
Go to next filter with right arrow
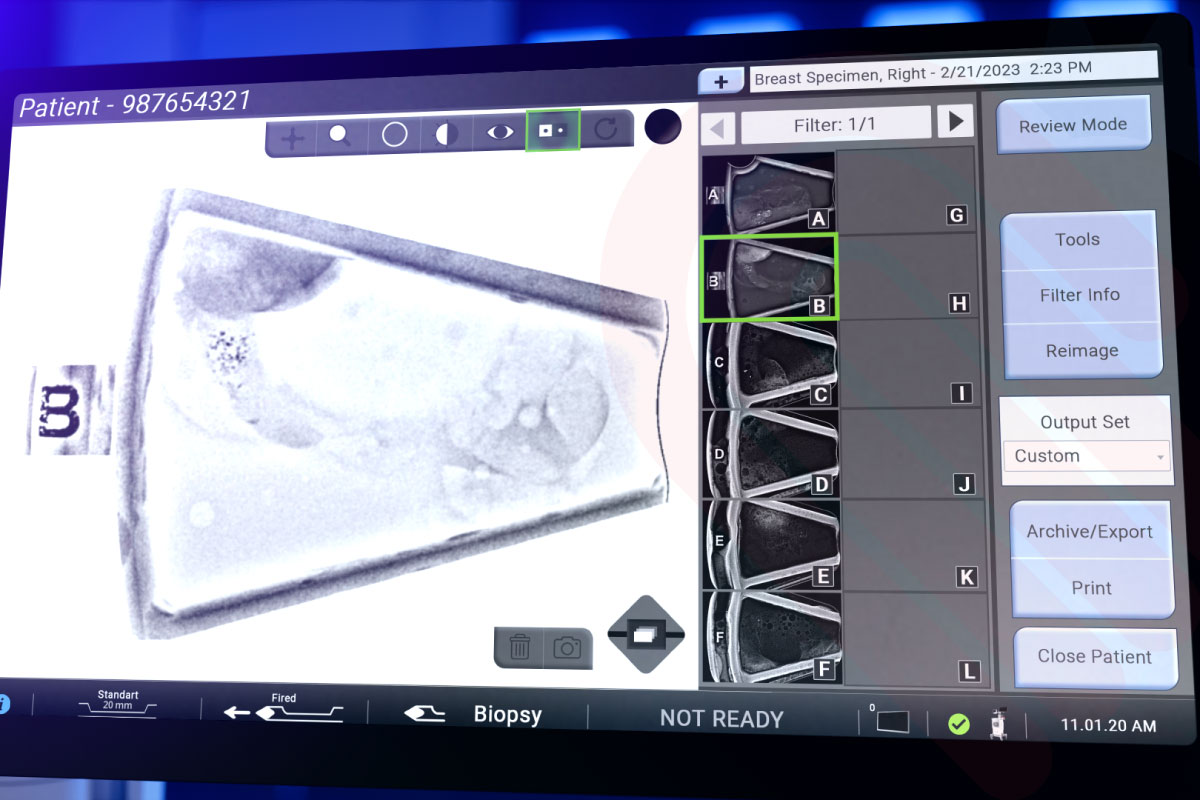pos(955,121)
